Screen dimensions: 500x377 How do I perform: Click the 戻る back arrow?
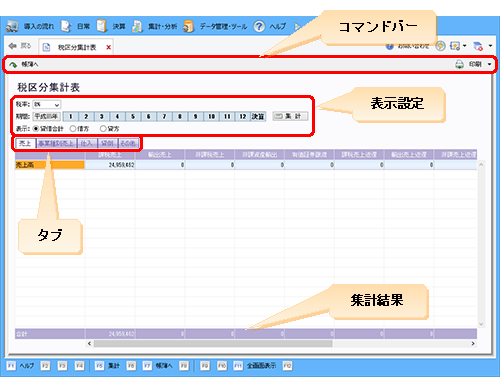[x=13, y=46]
